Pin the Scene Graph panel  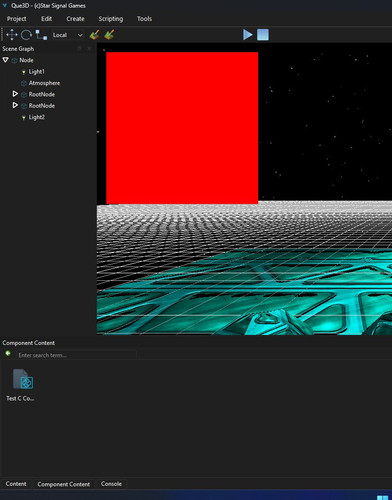(79, 49)
